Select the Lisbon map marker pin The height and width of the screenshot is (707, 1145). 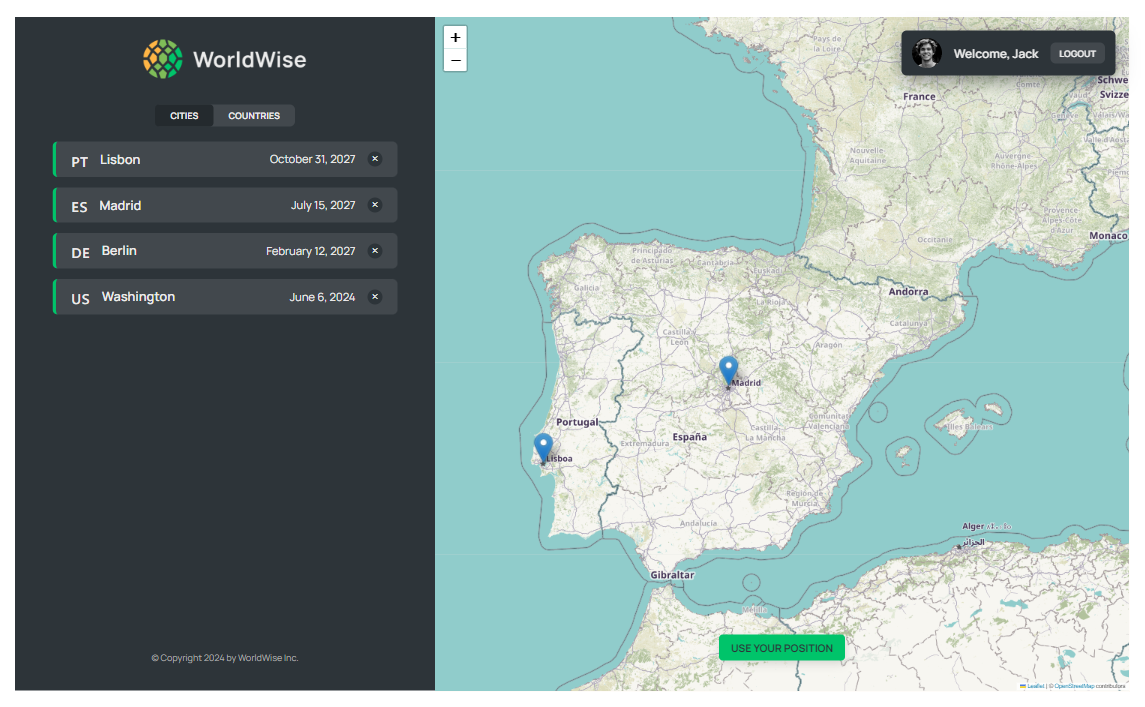(543, 448)
